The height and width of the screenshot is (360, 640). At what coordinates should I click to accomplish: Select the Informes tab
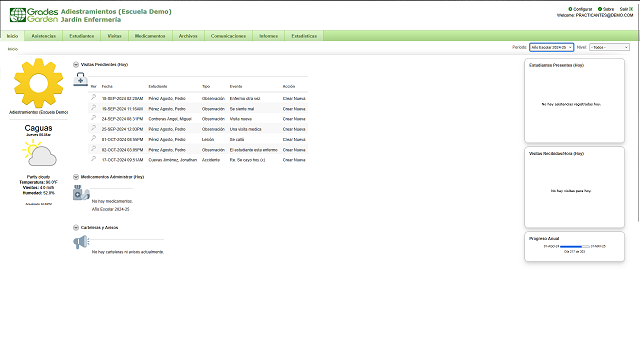[269, 36]
